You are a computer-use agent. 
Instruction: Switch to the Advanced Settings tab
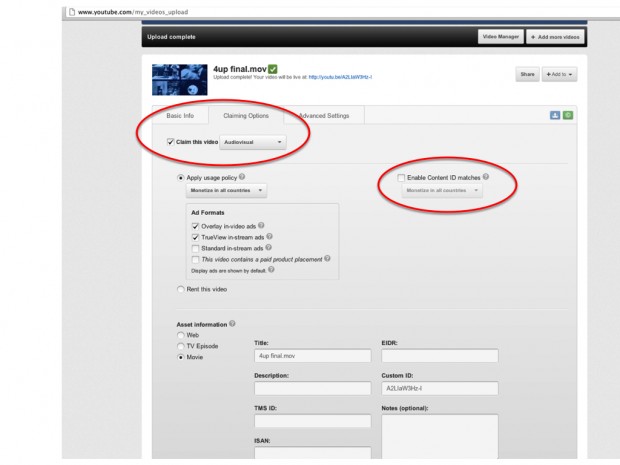[x=324, y=115]
